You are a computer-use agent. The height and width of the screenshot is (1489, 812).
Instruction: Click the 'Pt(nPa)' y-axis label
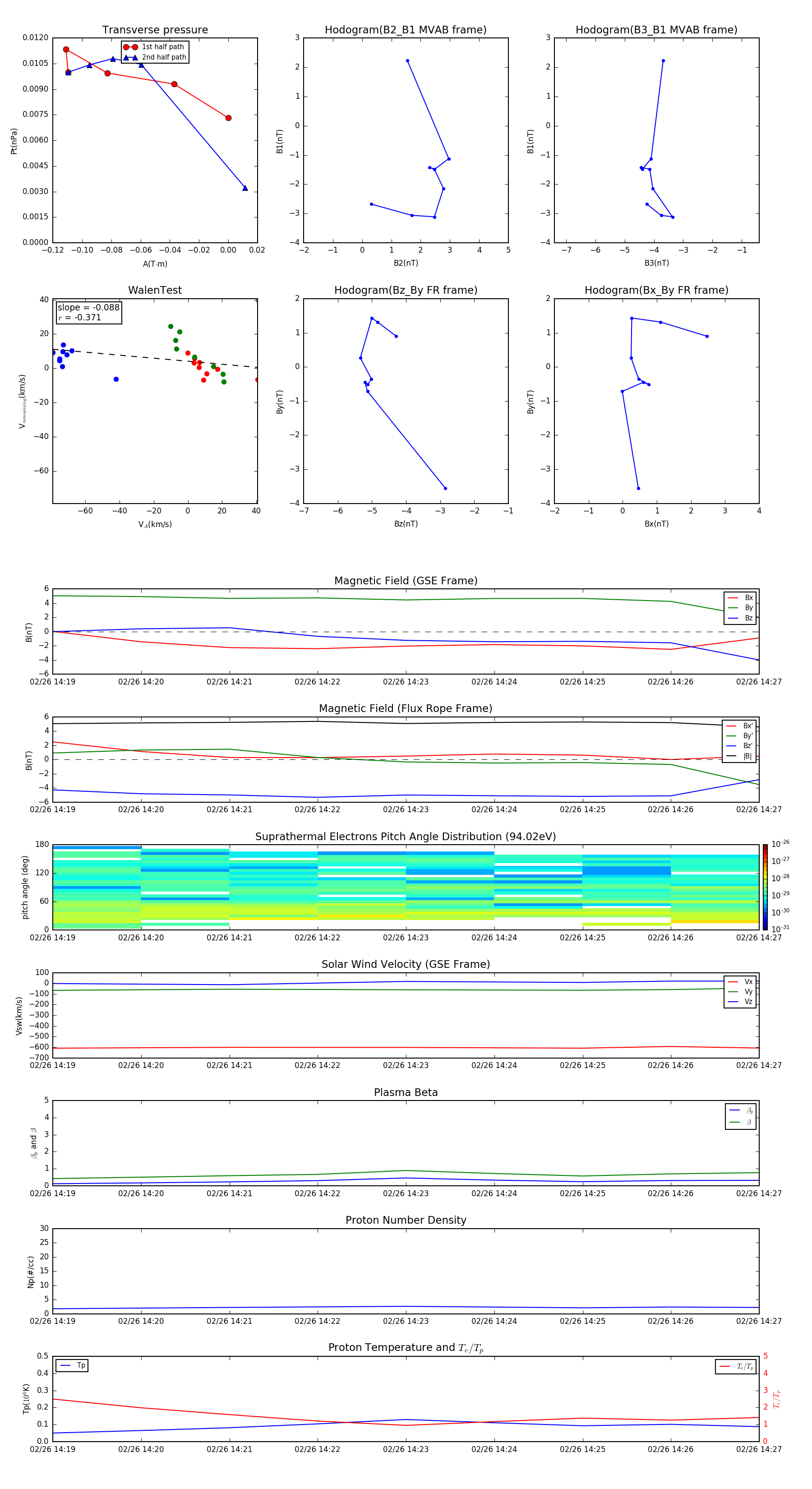(x=14, y=140)
